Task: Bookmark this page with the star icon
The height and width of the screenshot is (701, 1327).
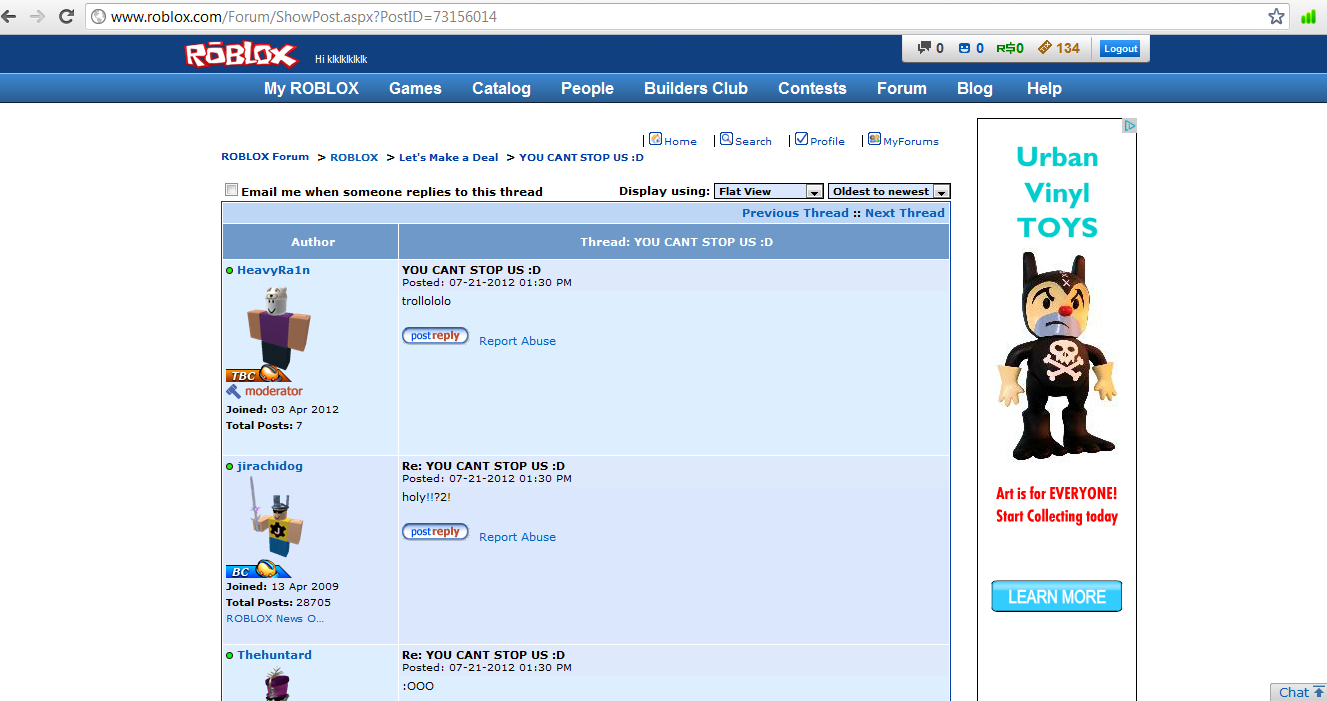Action: (x=1276, y=16)
